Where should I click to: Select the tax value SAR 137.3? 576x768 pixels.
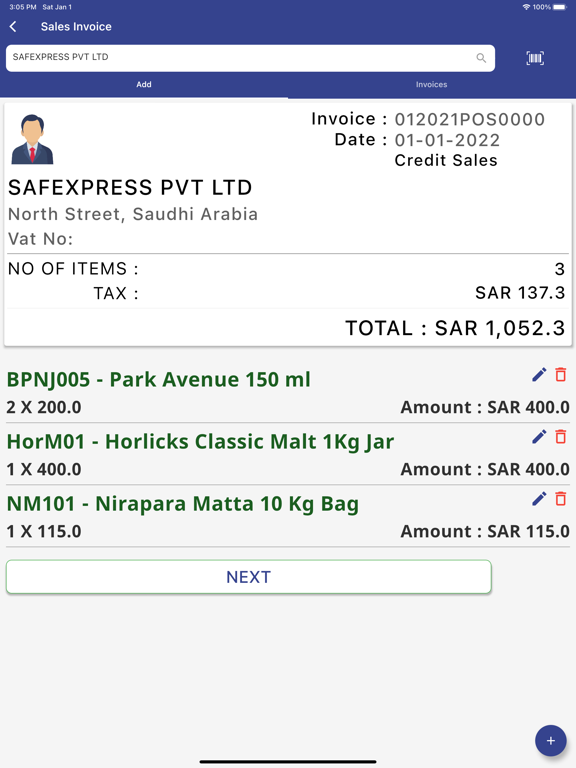tap(520, 293)
